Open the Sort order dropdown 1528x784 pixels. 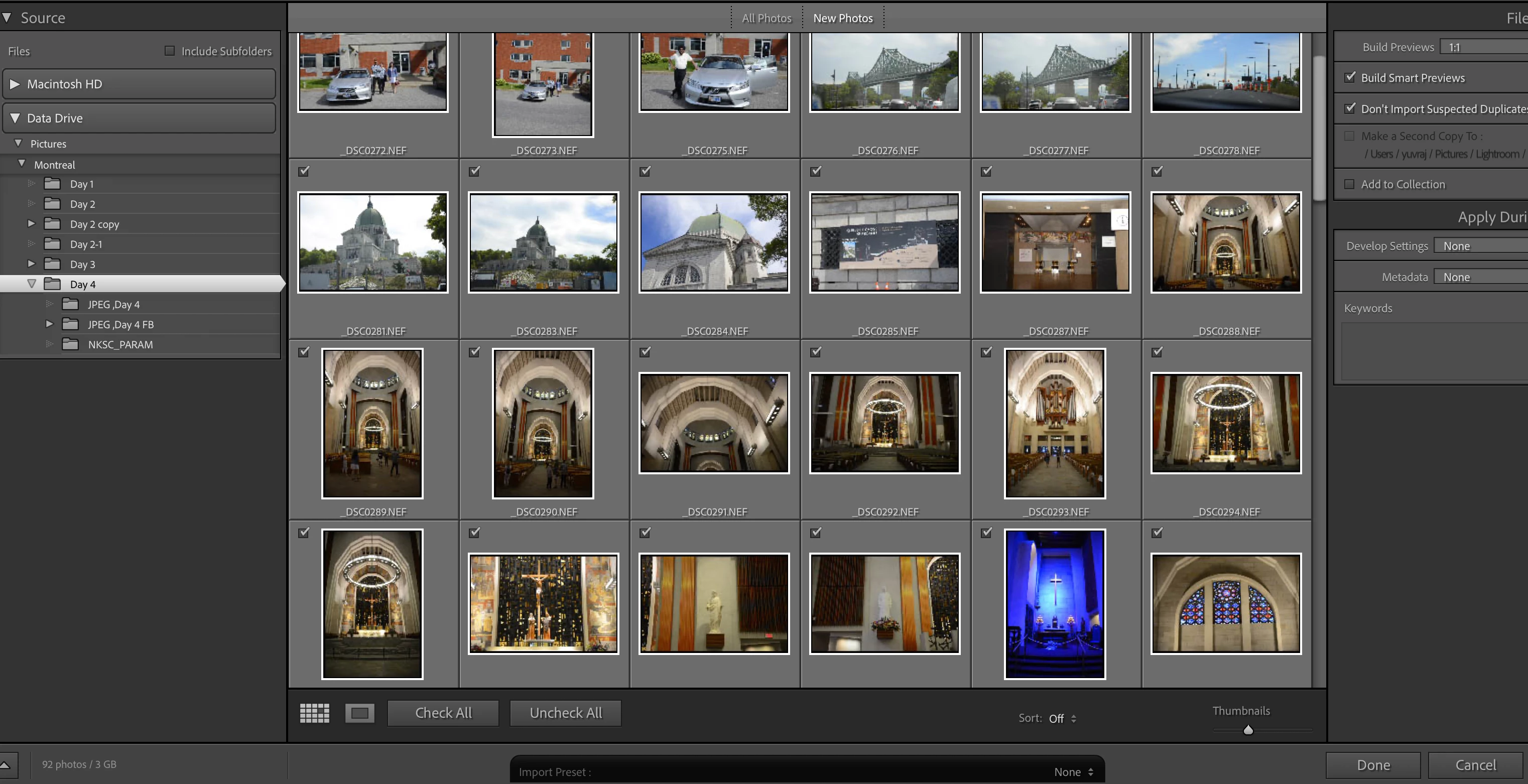pyautogui.click(x=1061, y=718)
